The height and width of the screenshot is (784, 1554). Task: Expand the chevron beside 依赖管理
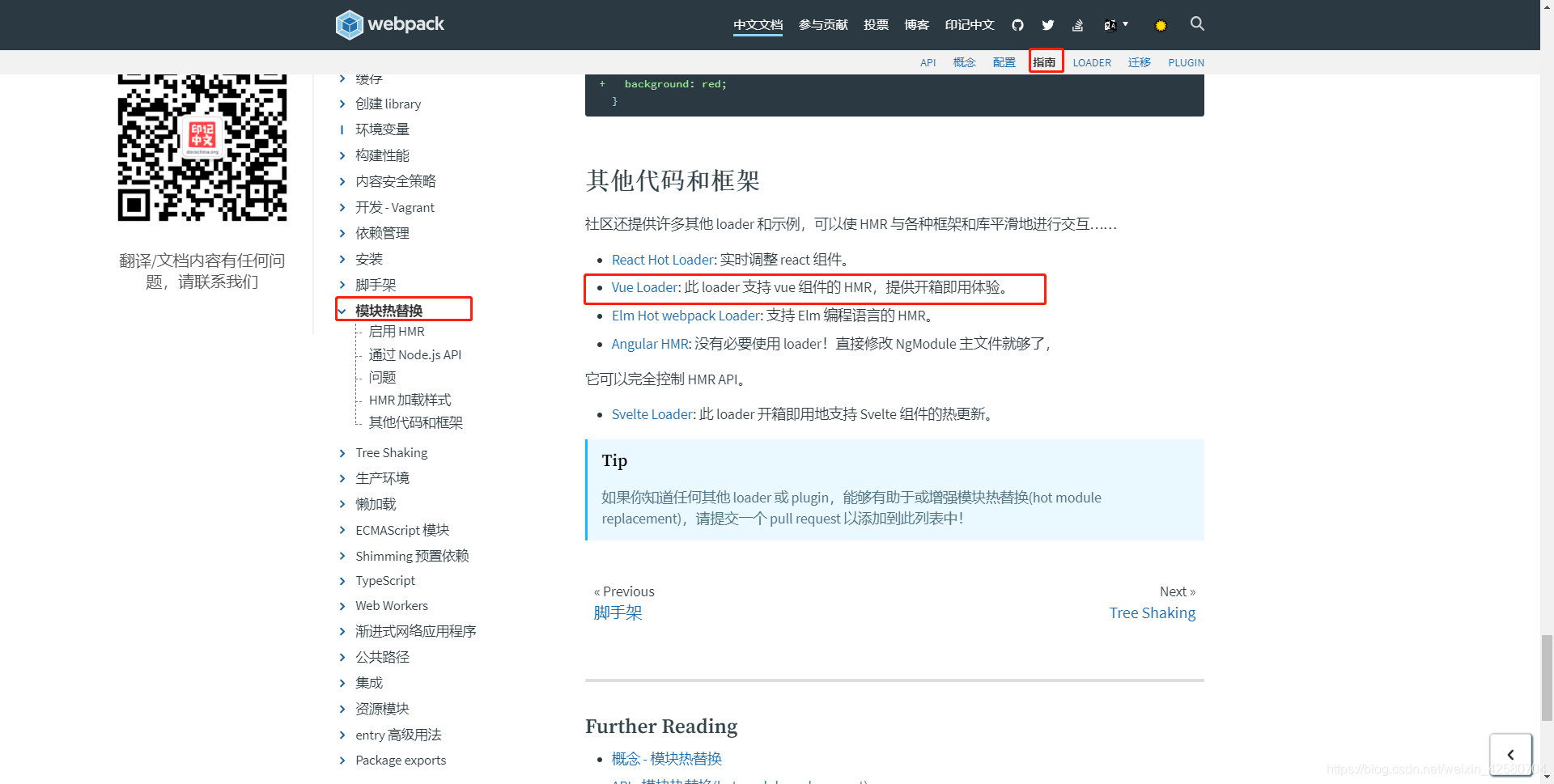[342, 233]
